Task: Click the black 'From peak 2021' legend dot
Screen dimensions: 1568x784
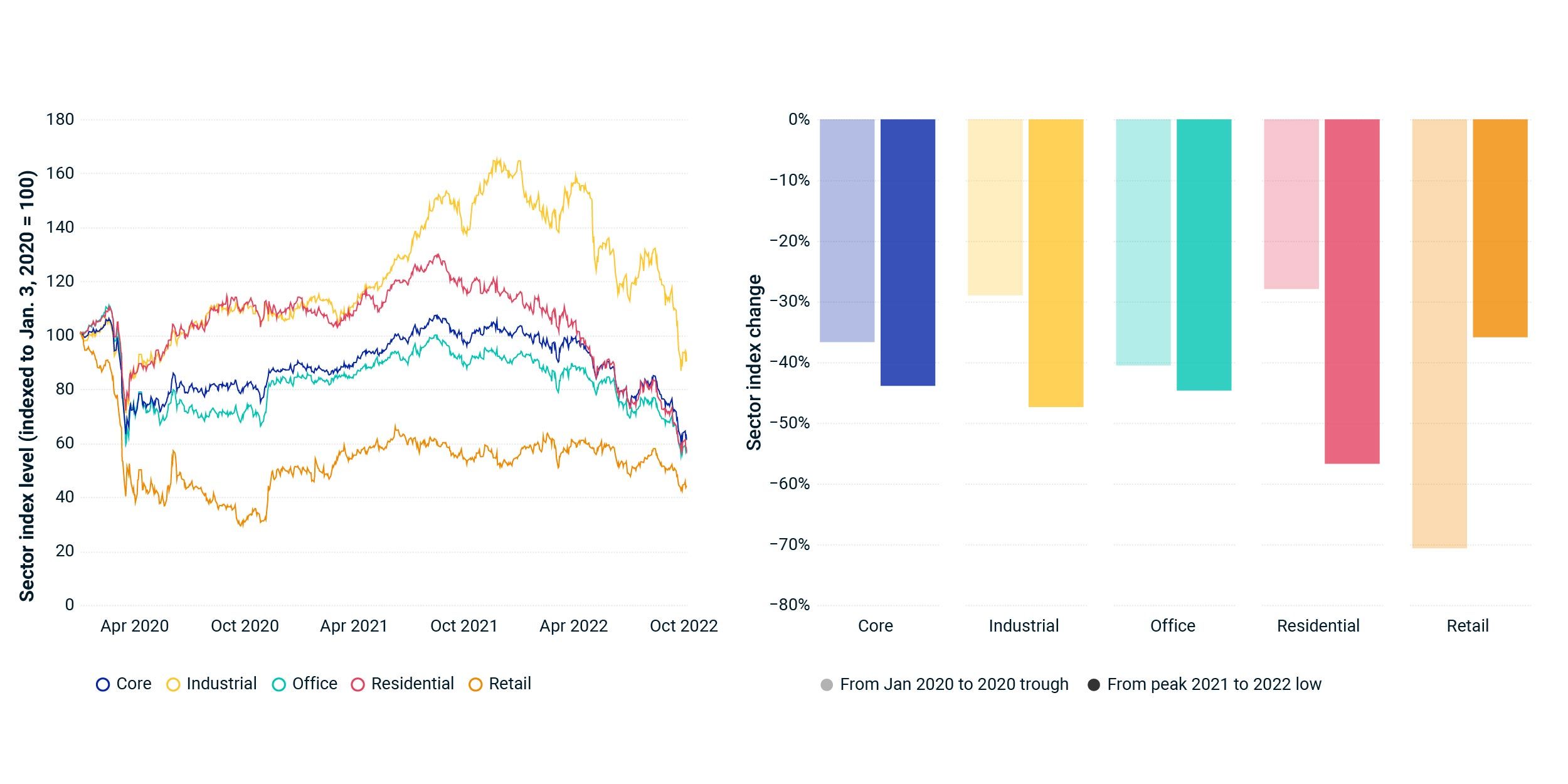Action: tap(1094, 685)
